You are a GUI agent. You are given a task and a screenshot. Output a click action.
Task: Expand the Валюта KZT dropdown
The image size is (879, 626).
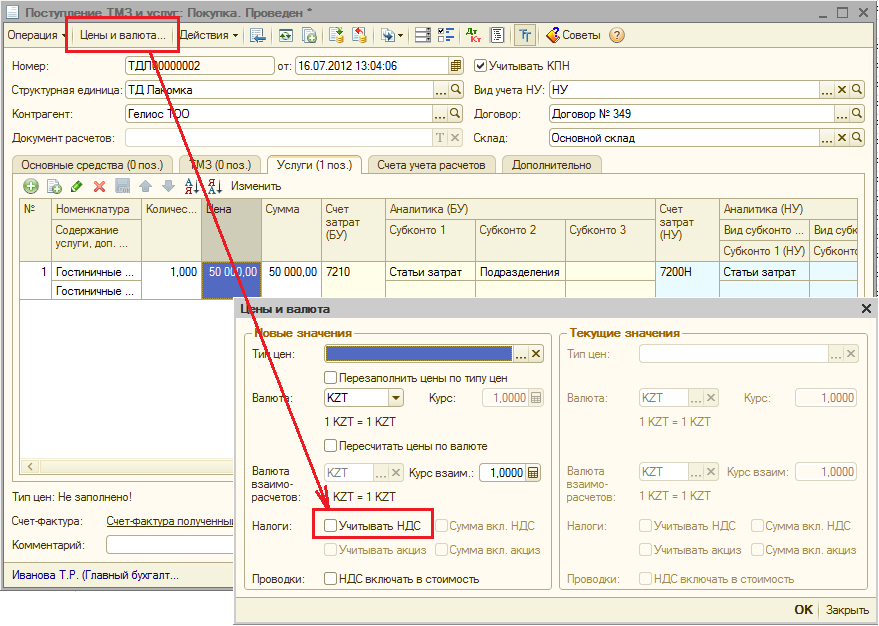tap(396, 398)
